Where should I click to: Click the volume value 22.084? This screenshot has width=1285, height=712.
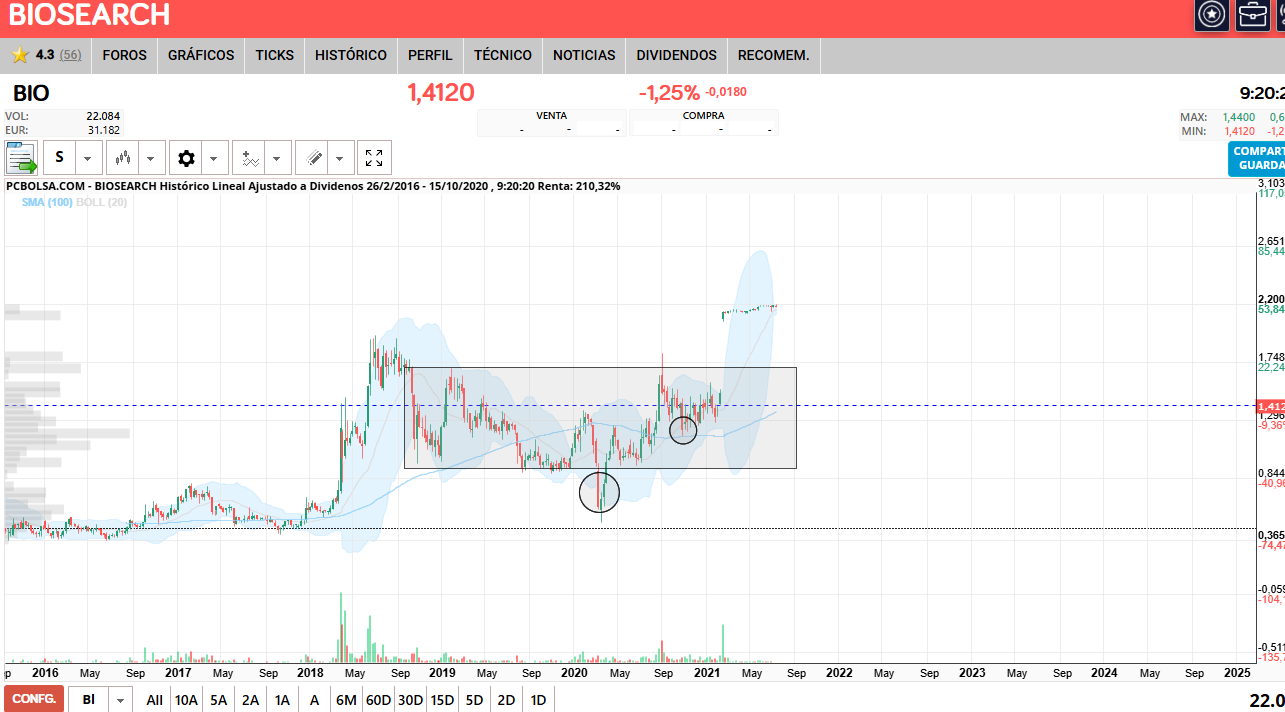103,117
